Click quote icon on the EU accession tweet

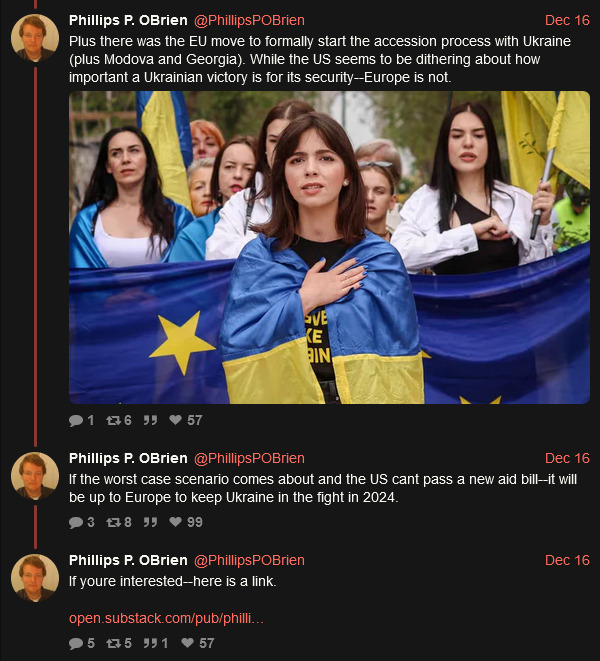150,420
